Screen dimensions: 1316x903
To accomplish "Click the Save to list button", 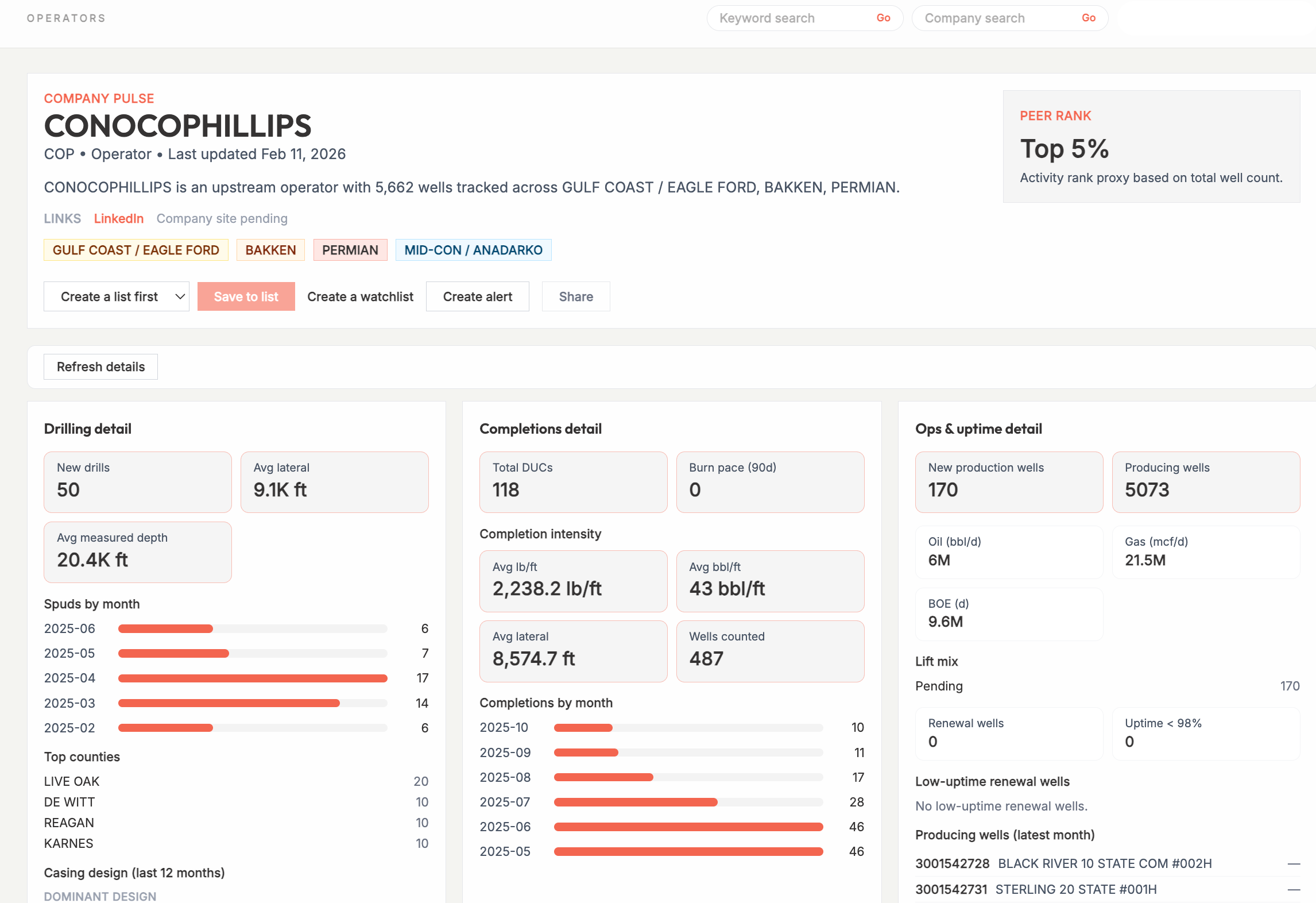I will pyautogui.click(x=246, y=296).
